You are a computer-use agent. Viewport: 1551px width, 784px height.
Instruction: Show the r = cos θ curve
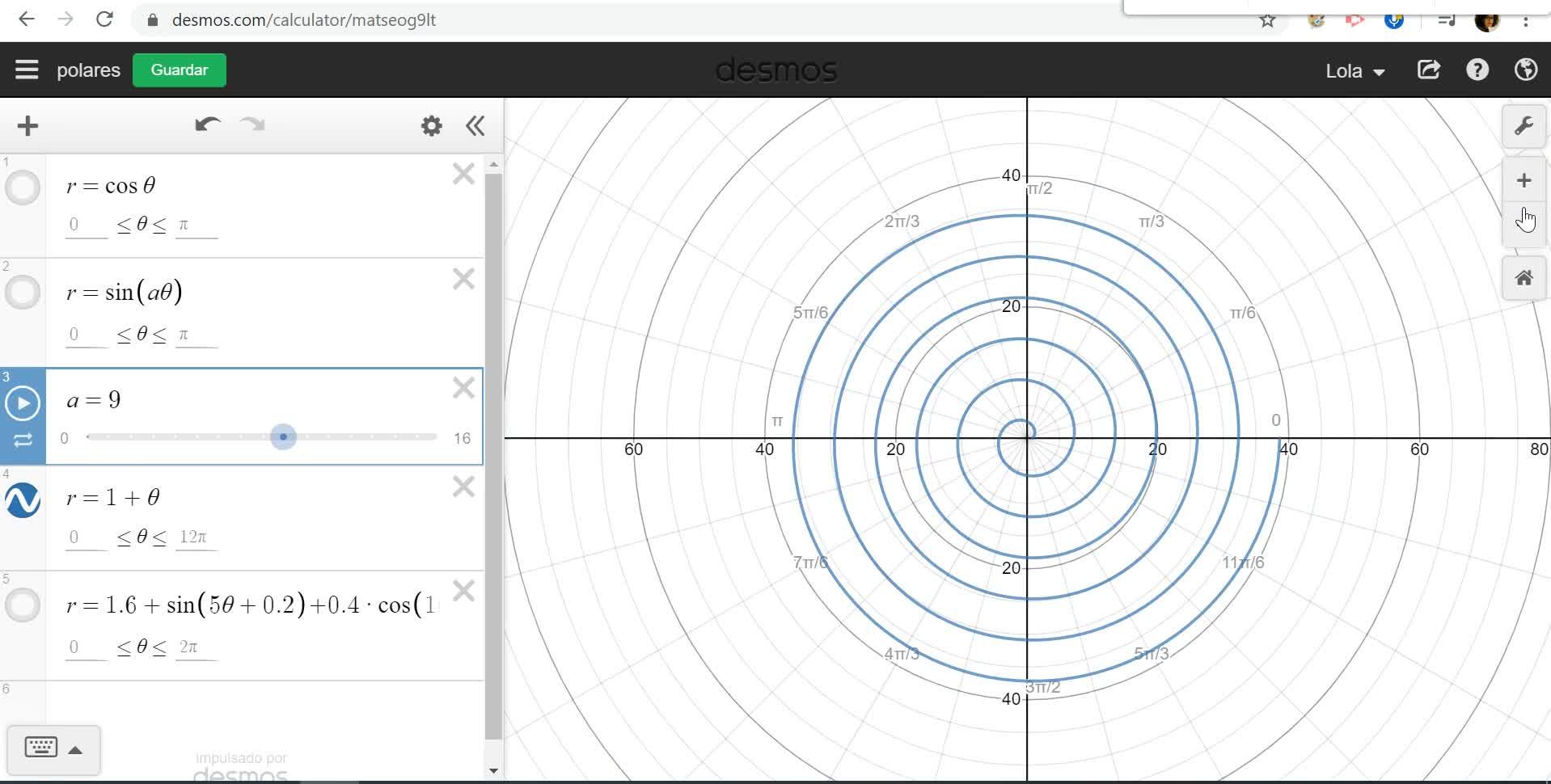pyautogui.click(x=23, y=188)
